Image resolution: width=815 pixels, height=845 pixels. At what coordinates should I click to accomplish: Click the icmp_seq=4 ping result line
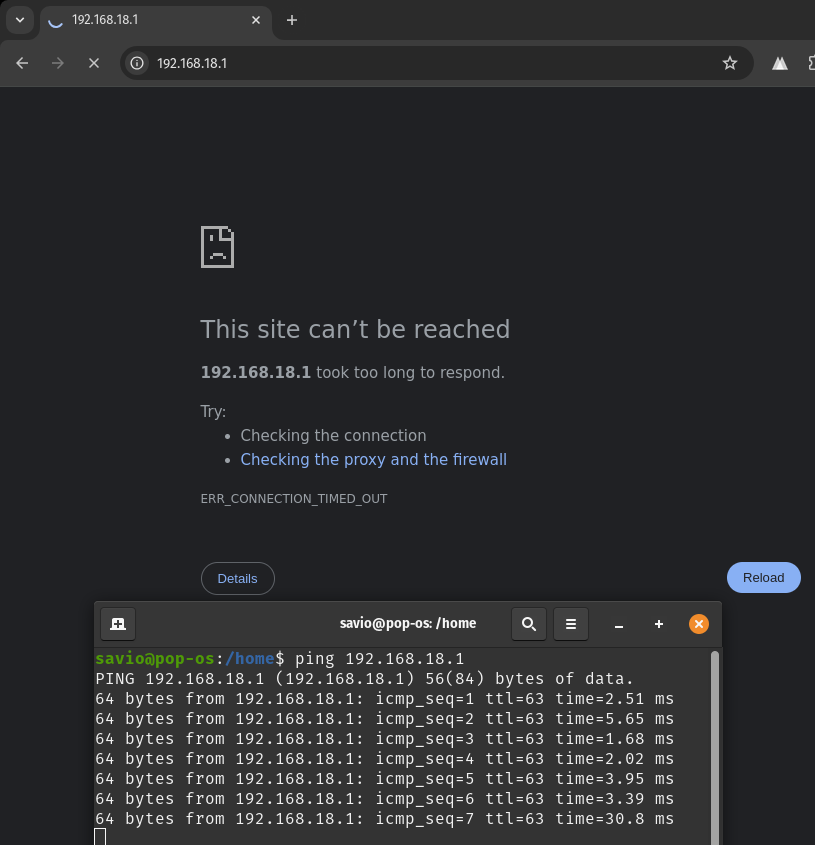(x=384, y=758)
